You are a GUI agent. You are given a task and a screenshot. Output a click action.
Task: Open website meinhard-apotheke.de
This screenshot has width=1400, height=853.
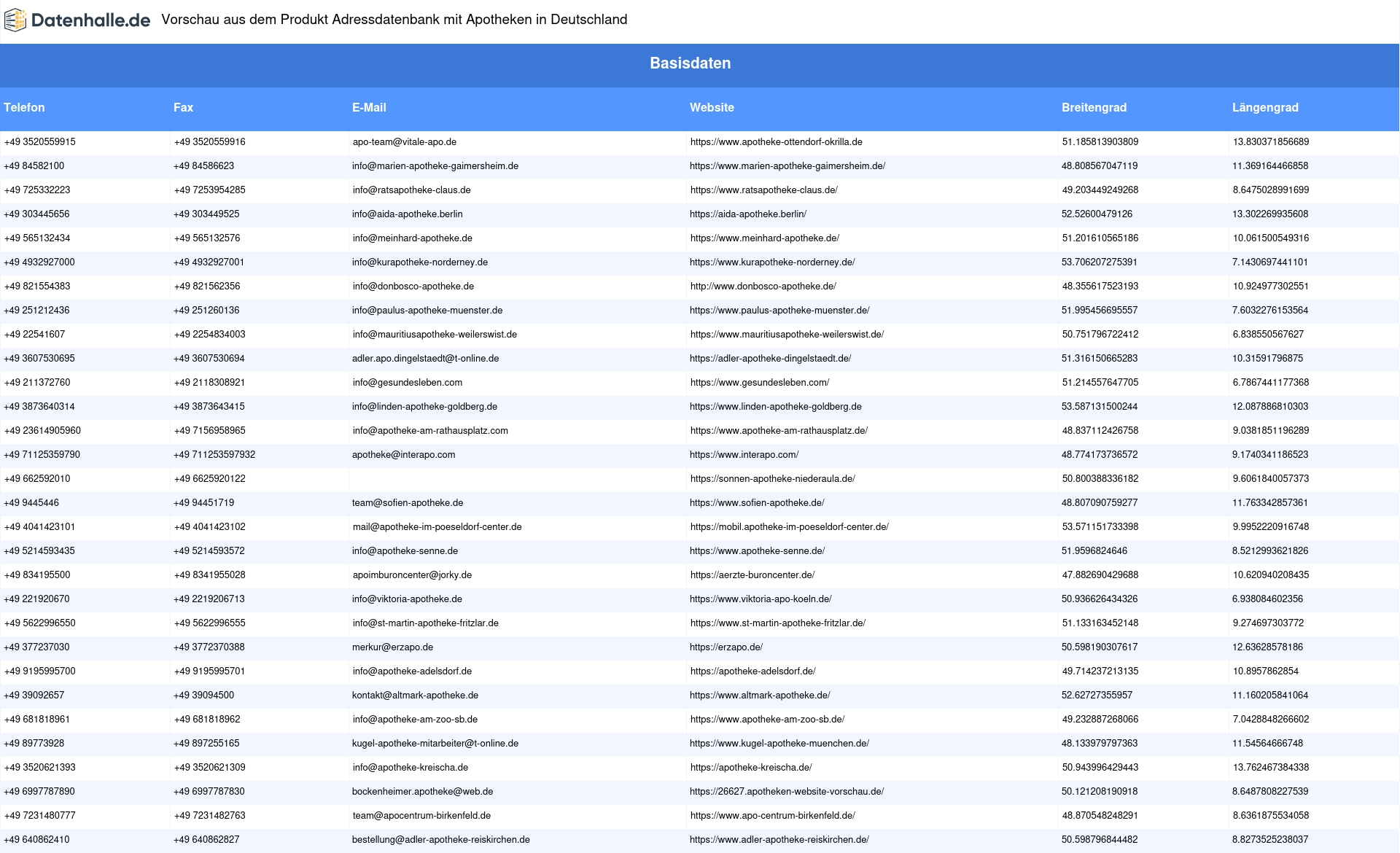(x=765, y=238)
